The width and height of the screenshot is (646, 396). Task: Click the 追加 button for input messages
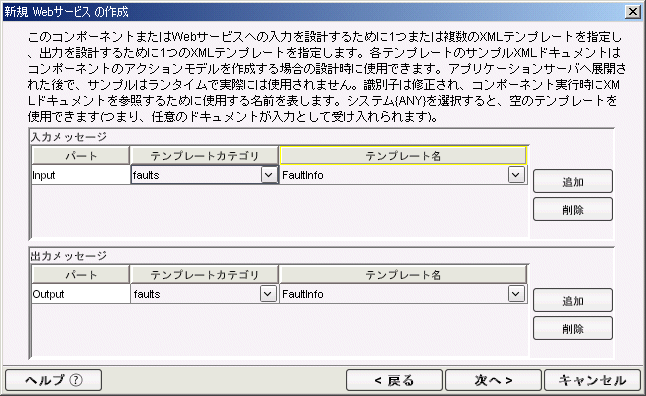[573, 181]
